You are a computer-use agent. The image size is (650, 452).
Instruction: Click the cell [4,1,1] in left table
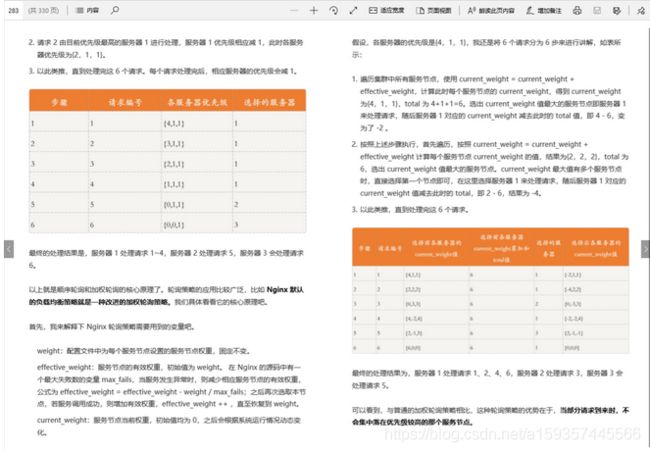pos(174,123)
